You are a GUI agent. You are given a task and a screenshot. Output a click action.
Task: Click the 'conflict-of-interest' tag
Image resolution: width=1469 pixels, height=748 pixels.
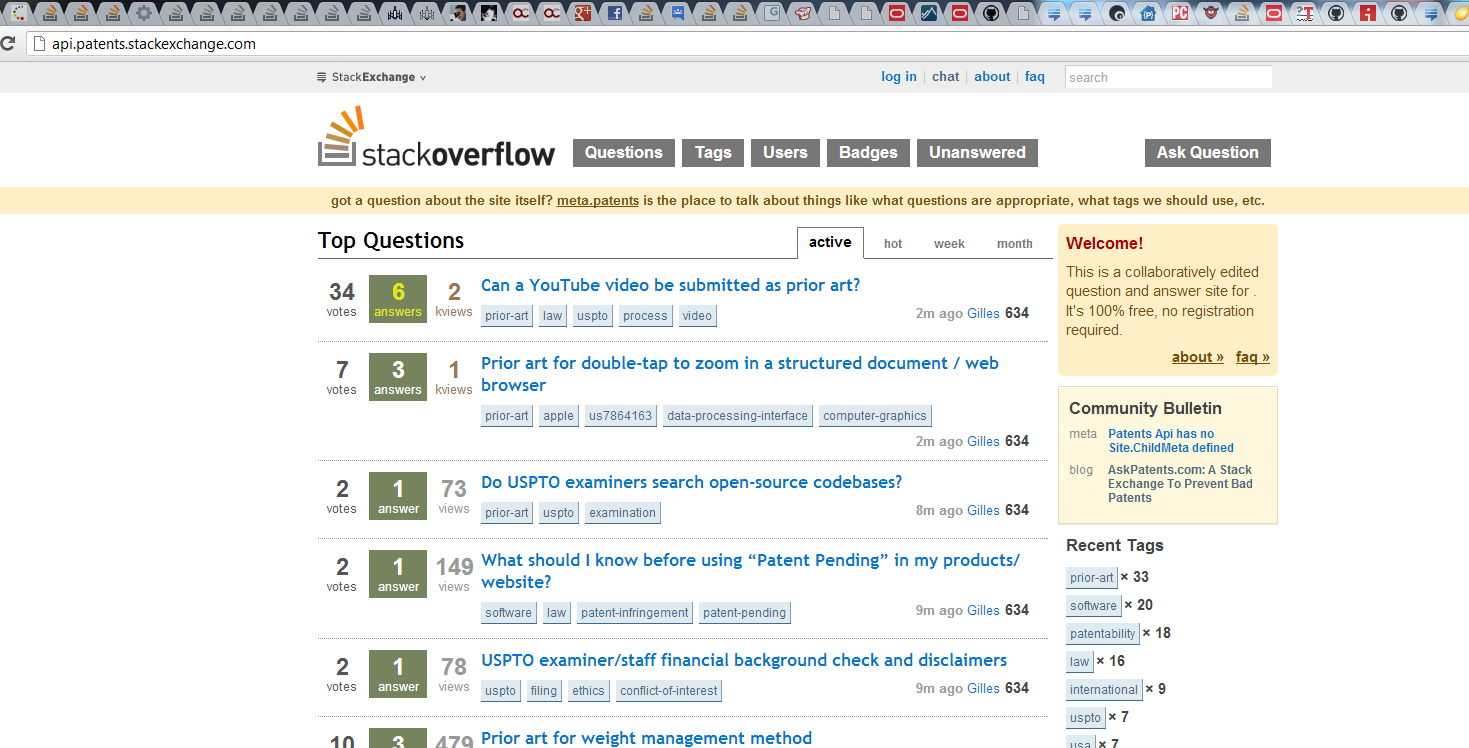(x=669, y=691)
